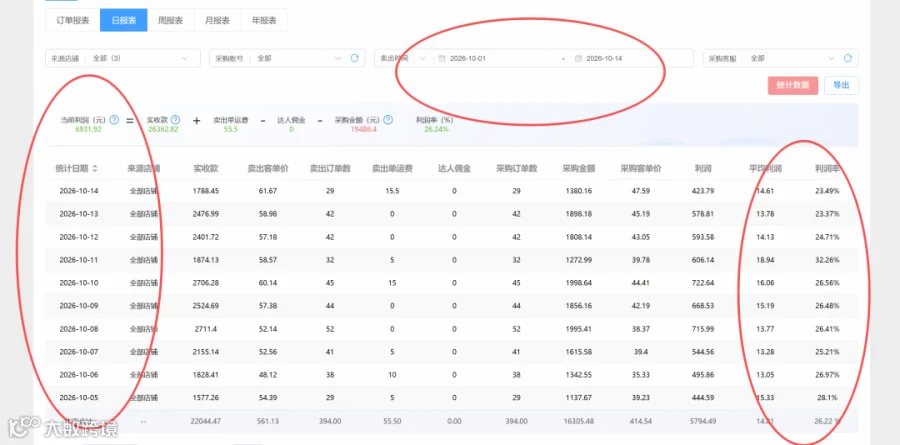
Task: Show help tooltip for 实收款 summary
Action: coord(176,120)
